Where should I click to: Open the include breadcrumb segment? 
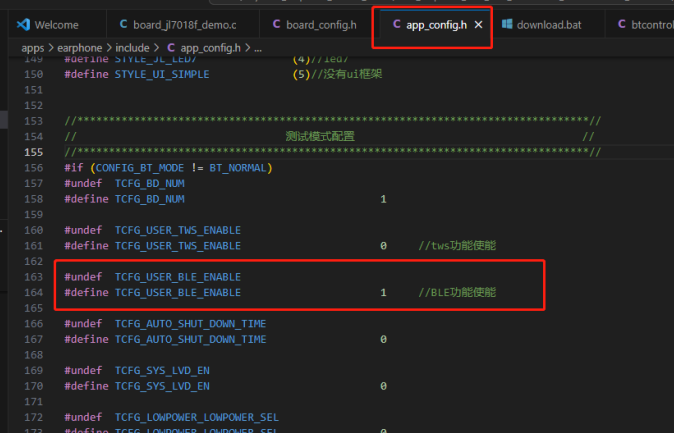[132, 48]
